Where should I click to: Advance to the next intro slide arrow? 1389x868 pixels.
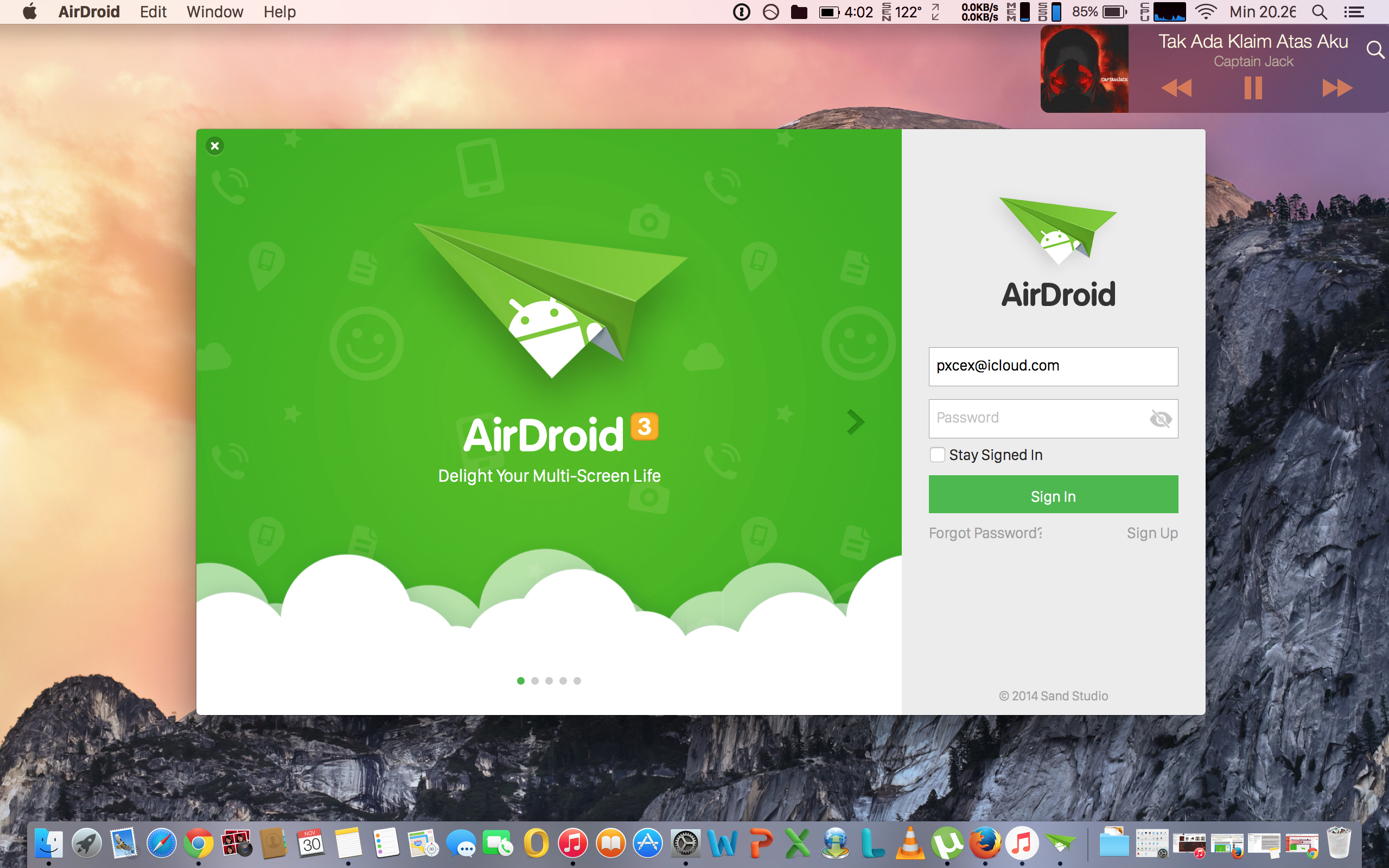pos(855,423)
